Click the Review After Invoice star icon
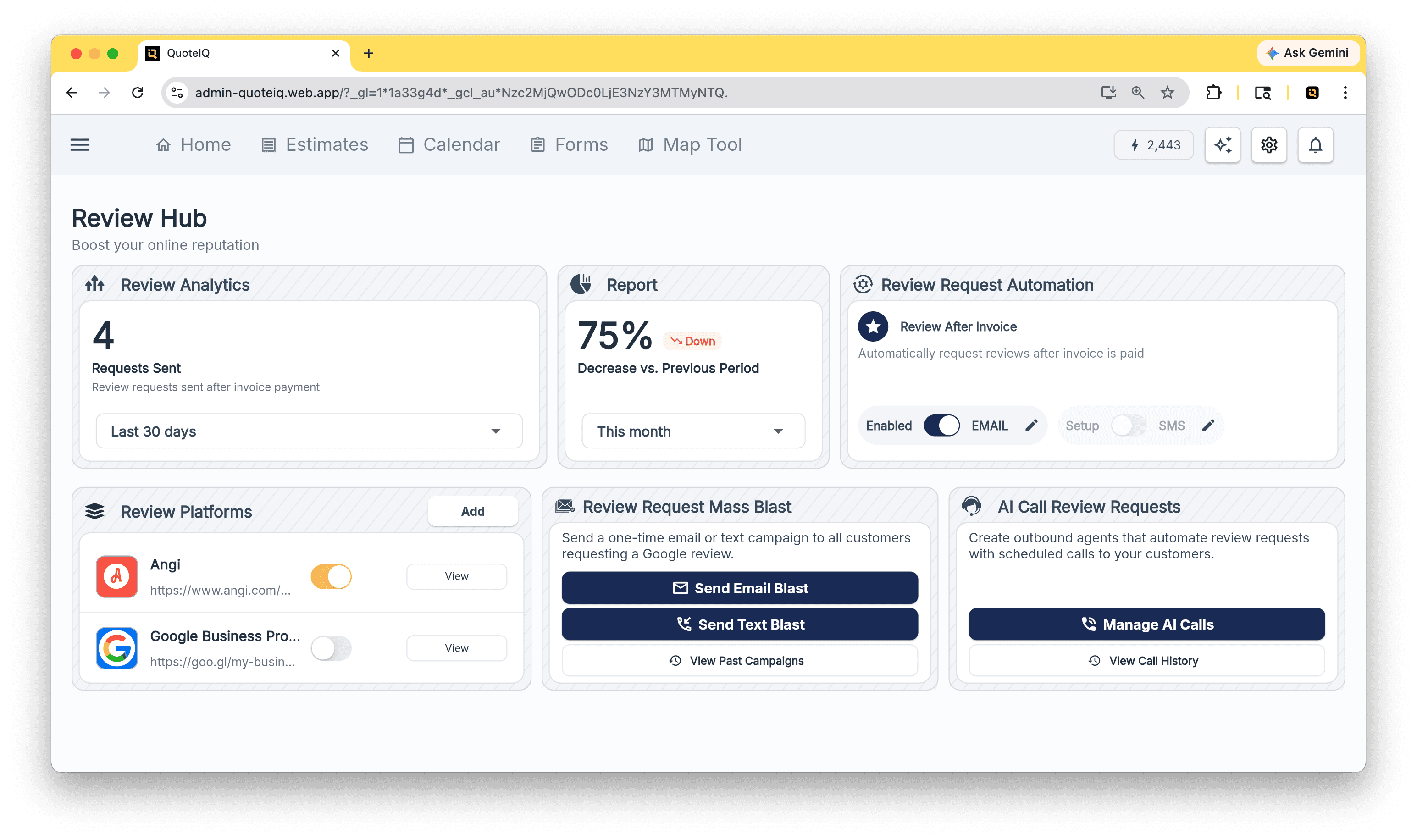 click(x=873, y=326)
